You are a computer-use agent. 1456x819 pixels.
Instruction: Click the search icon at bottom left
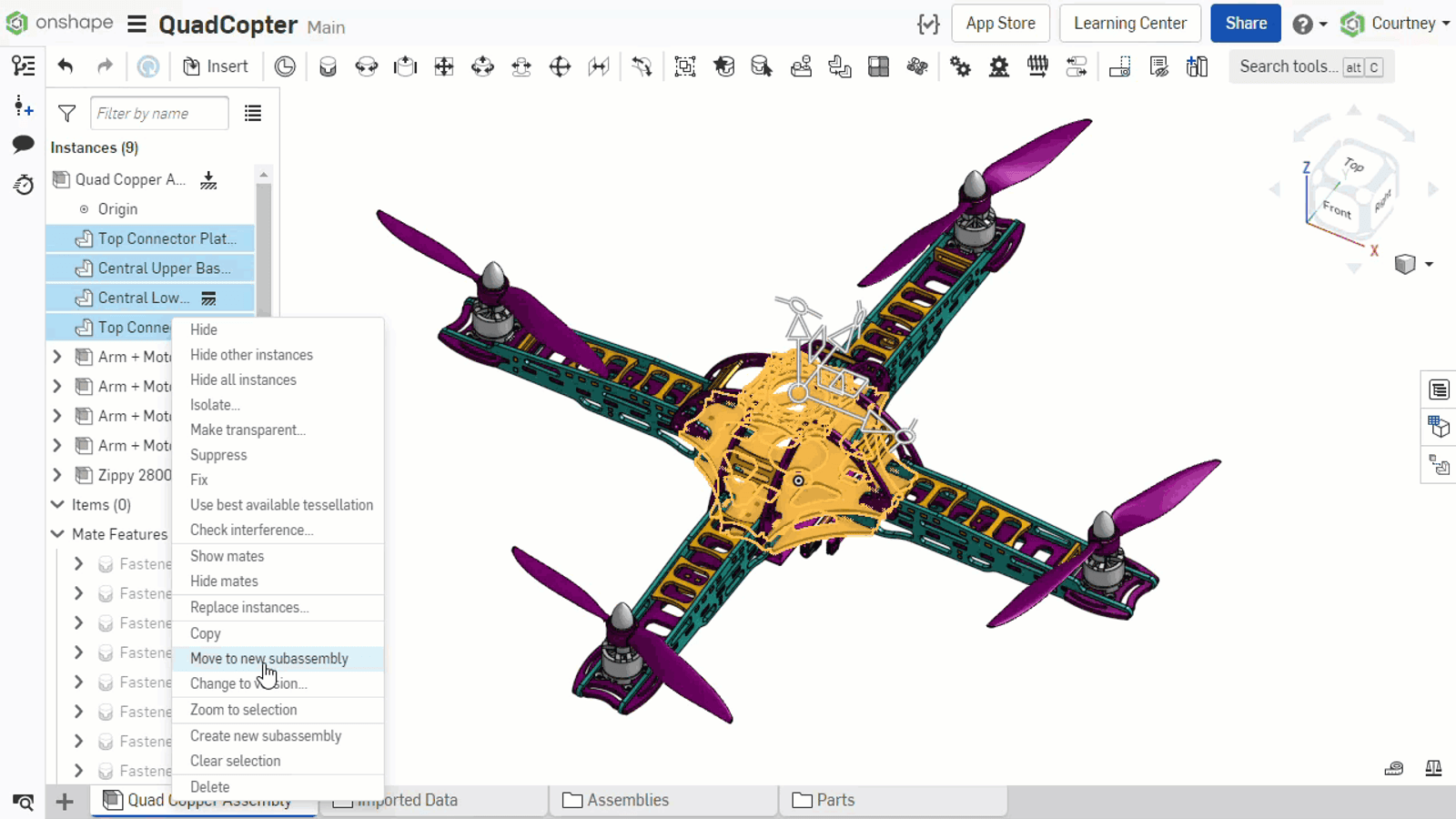click(23, 803)
